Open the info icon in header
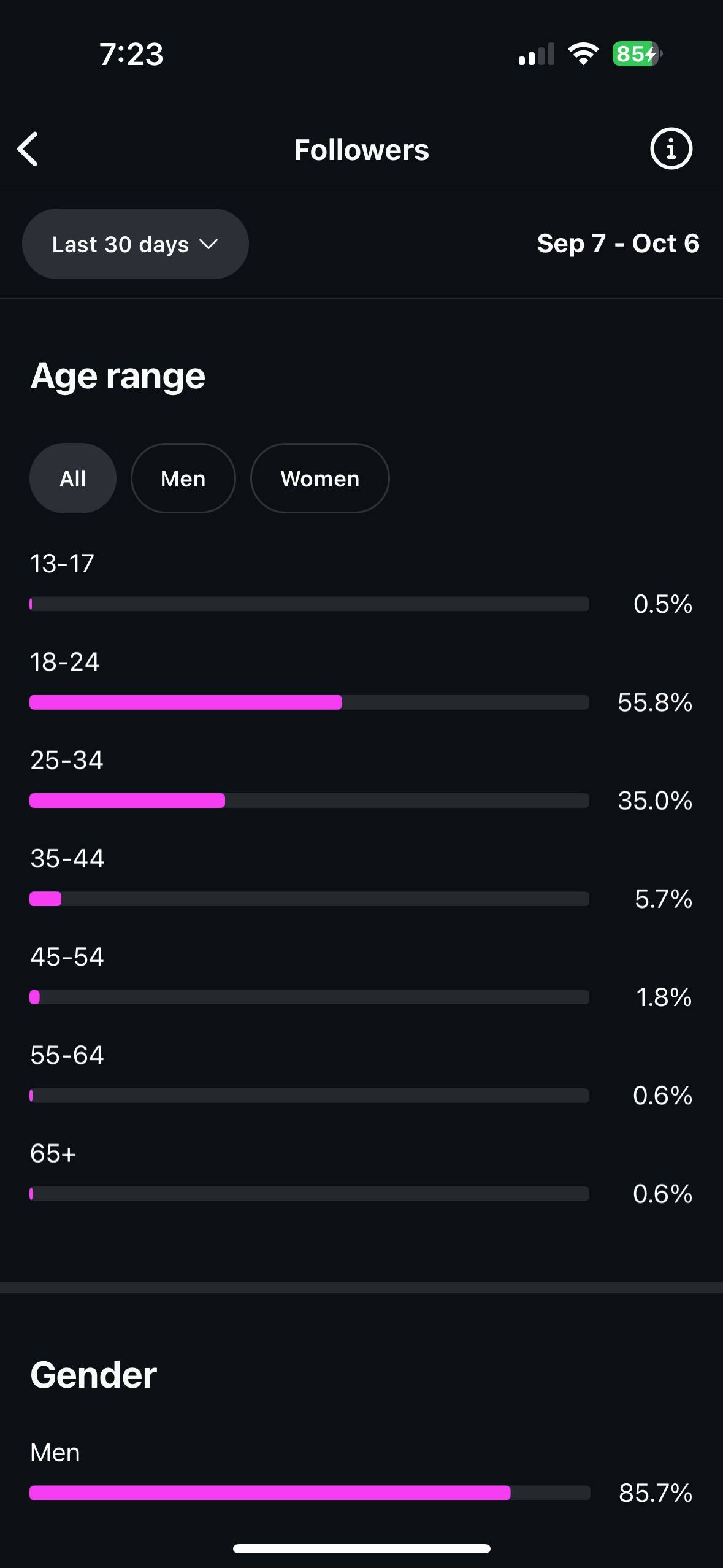723x1568 pixels. [671, 148]
